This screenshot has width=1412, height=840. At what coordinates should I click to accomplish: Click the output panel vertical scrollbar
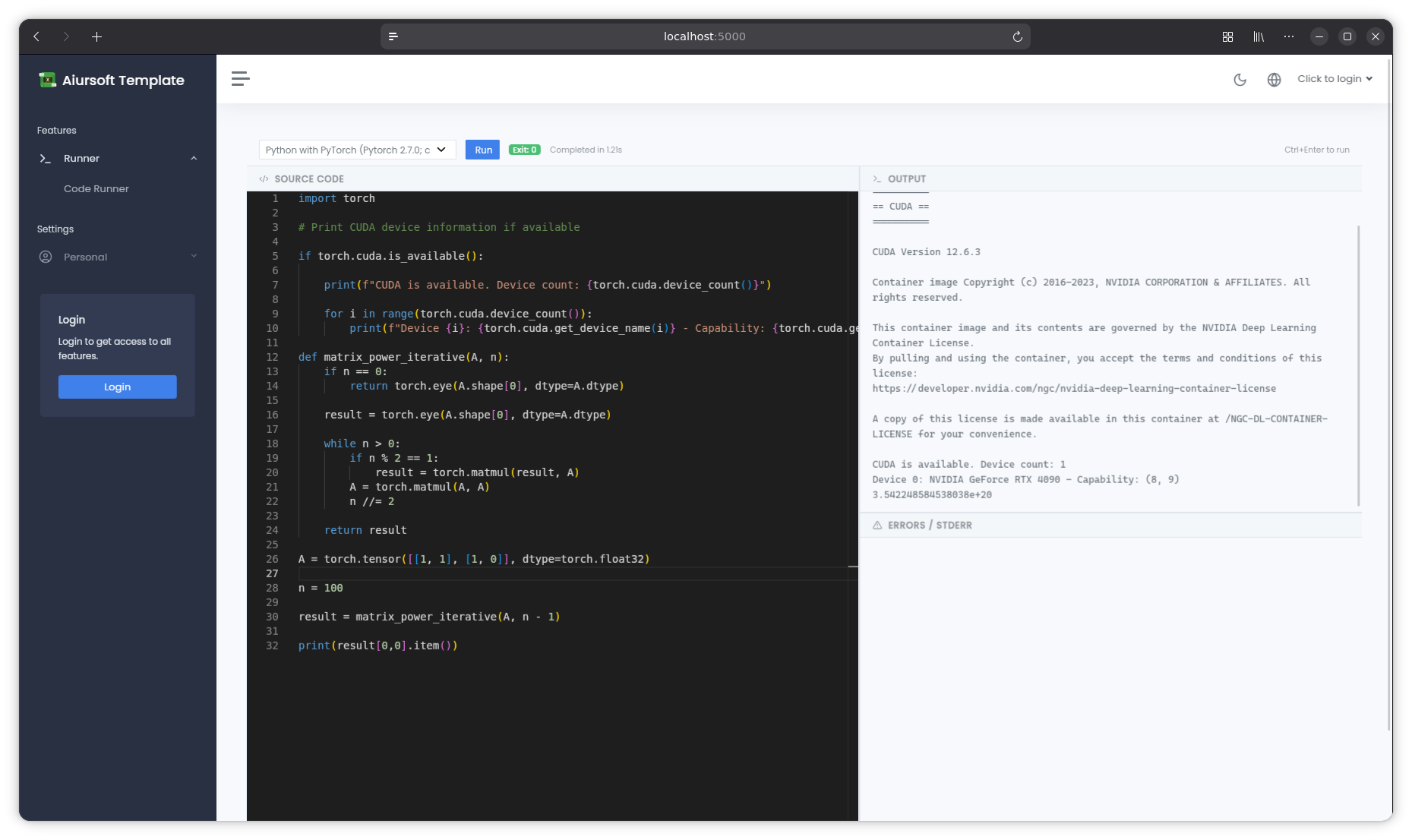1358,365
